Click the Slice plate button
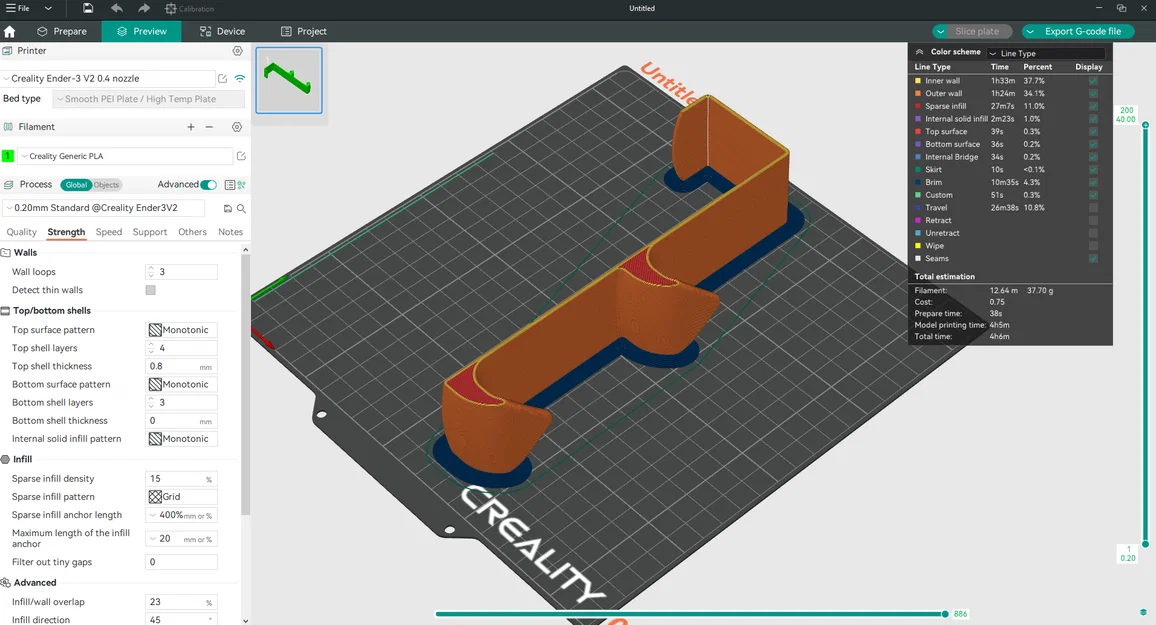Viewport: 1156px width, 625px height. point(977,32)
